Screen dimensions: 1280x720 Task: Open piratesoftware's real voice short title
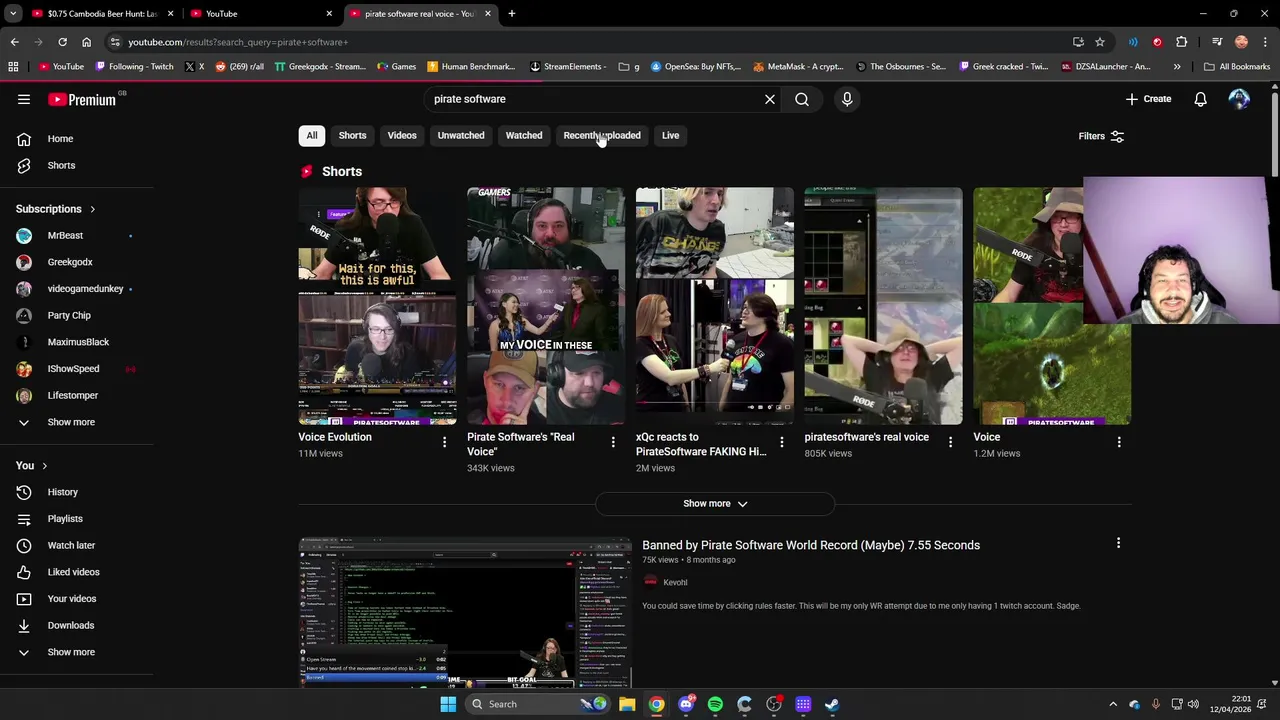(866, 437)
